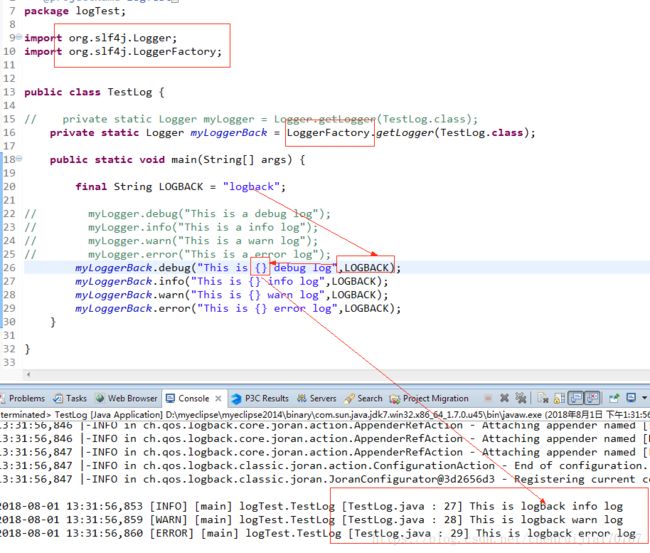Viewport: 650px width, 553px height.
Task: Click the console "[INFO]" log output line
Action: [x=311, y=506]
